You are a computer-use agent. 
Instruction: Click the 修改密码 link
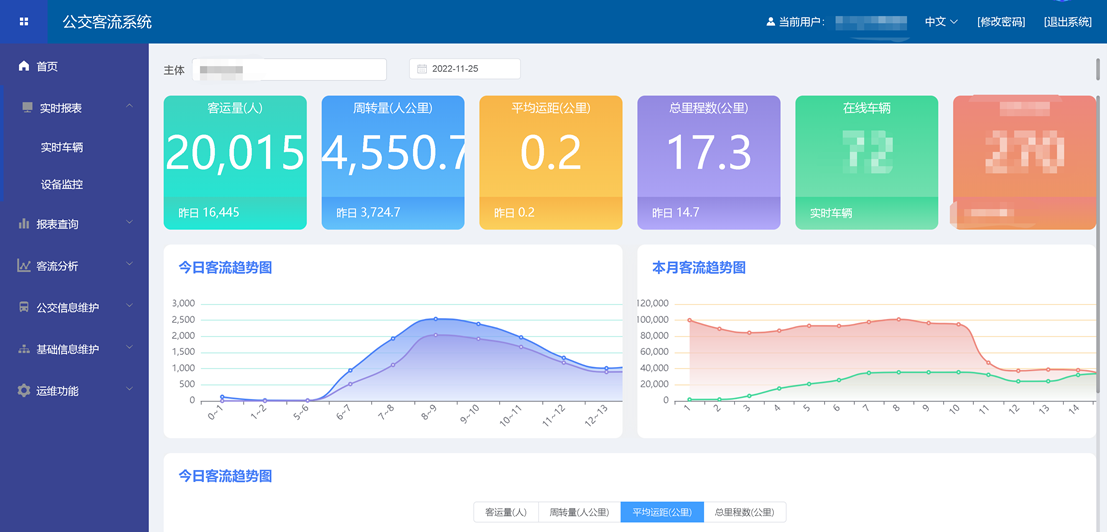point(1001,22)
